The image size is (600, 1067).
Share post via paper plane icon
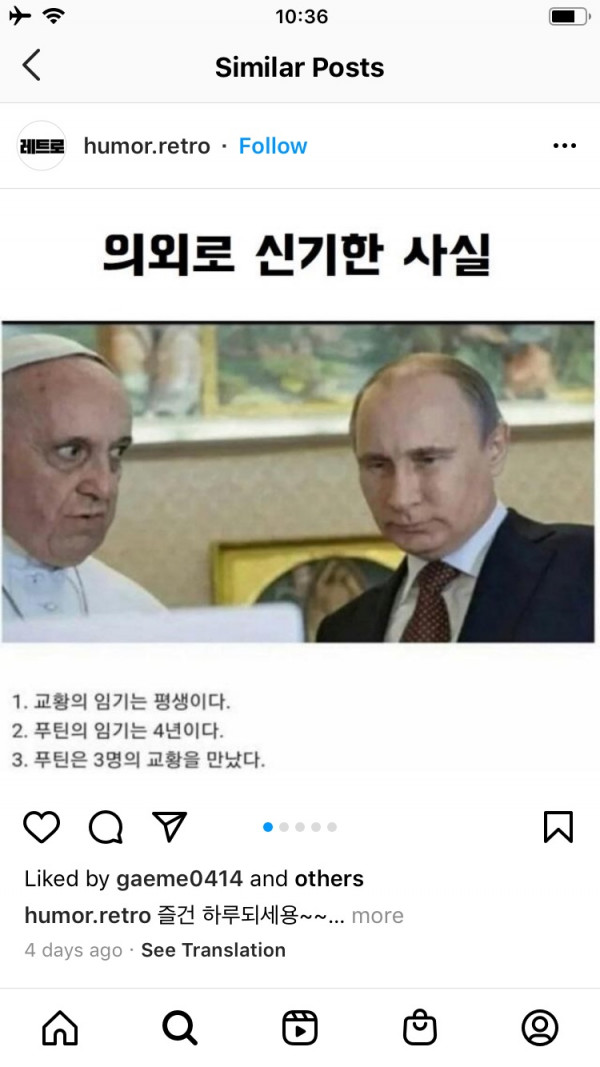pos(169,827)
